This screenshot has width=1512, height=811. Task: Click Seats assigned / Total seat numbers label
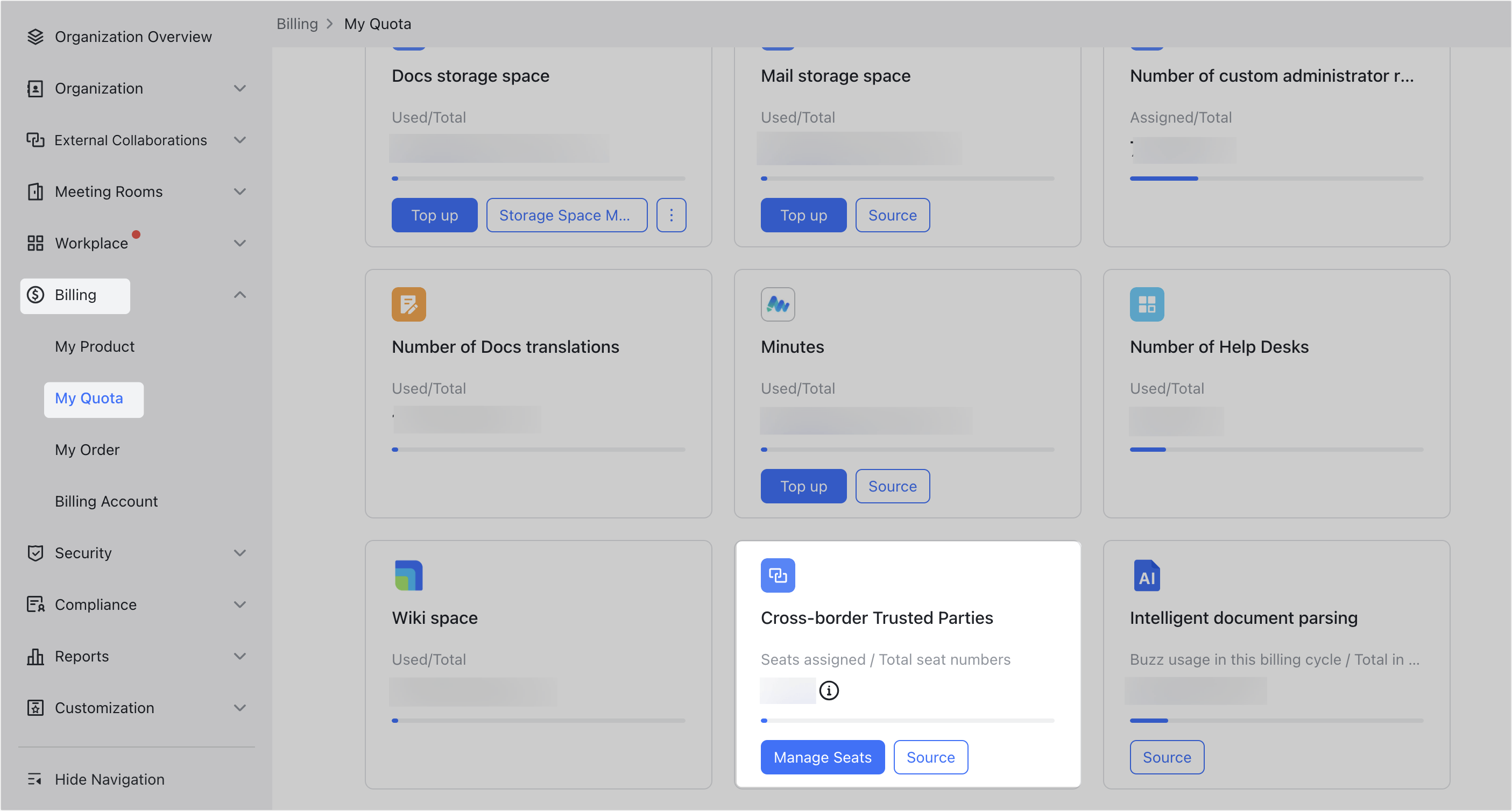(885, 659)
